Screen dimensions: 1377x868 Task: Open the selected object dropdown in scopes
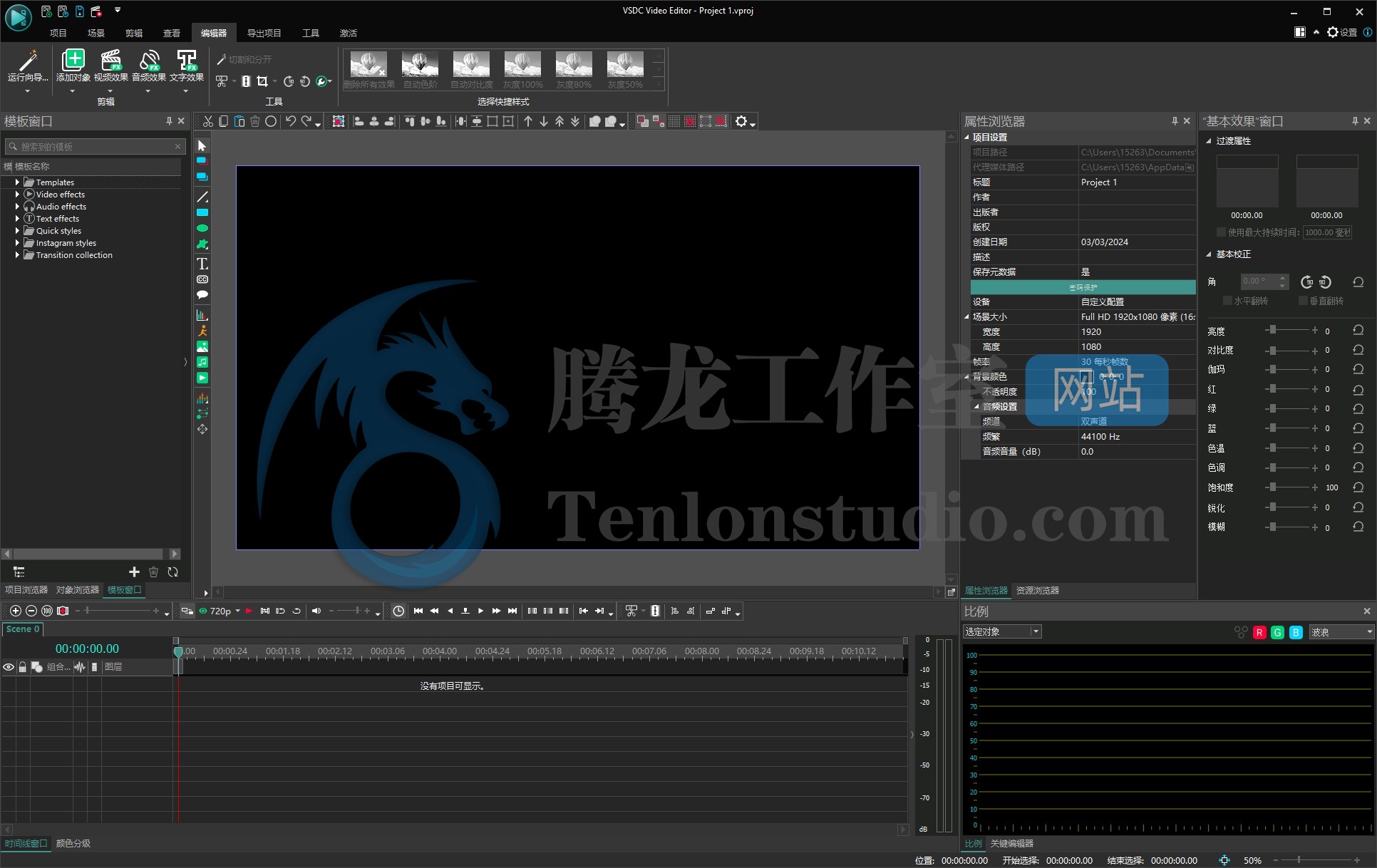(x=1001, y=632)
